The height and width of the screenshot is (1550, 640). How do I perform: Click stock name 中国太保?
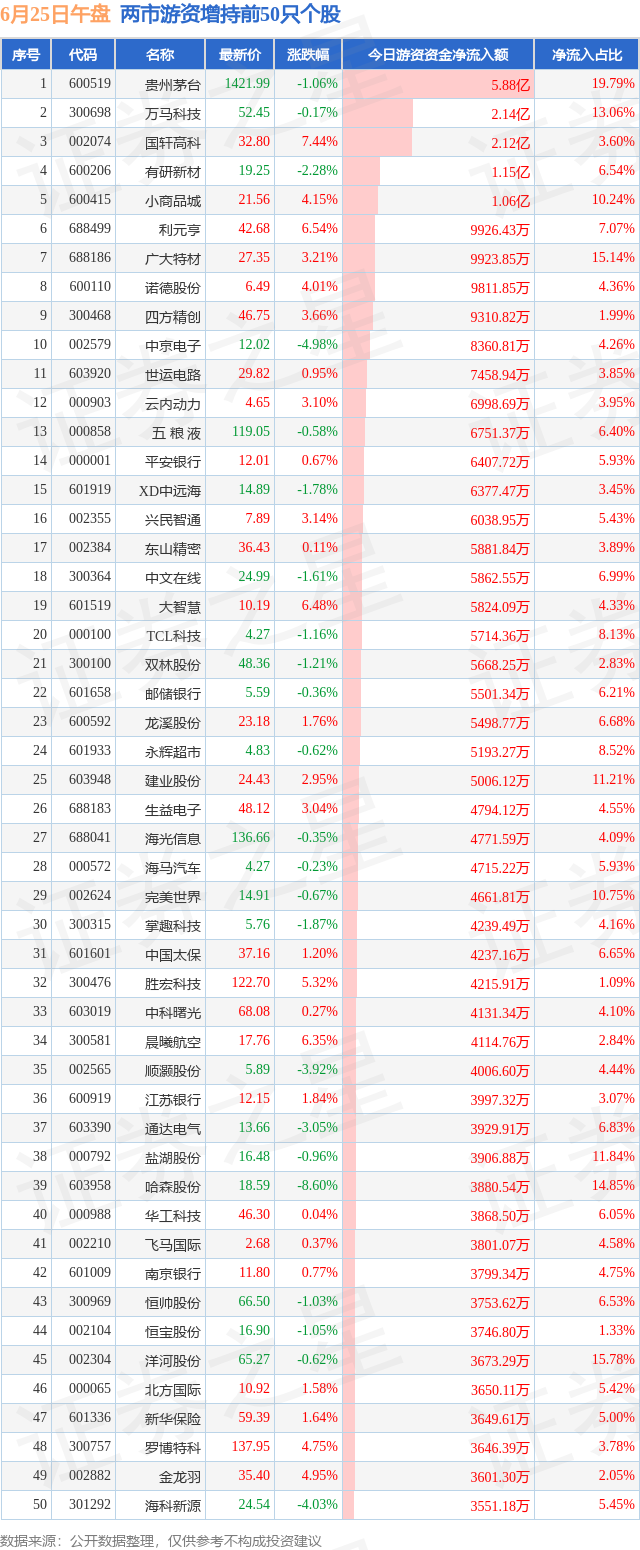coord(173,954)
